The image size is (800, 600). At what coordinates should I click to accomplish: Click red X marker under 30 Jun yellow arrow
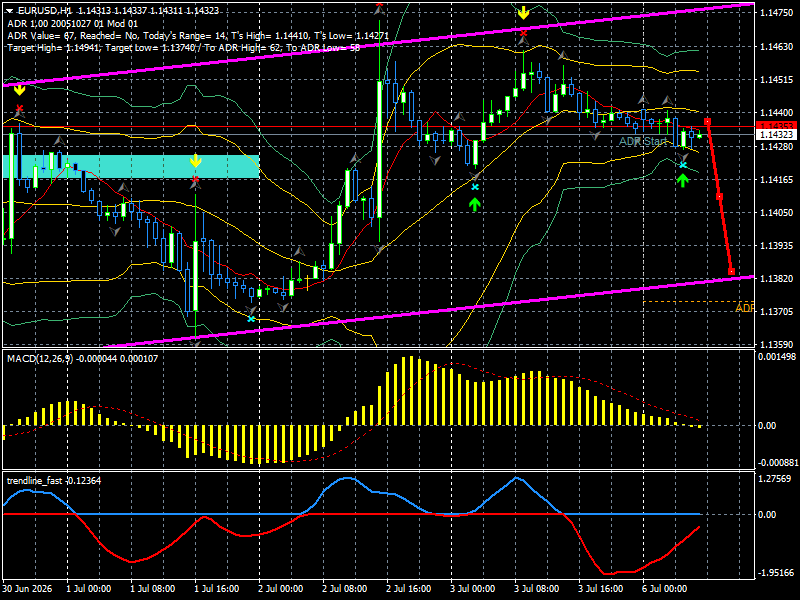click(x=19, y=108)
